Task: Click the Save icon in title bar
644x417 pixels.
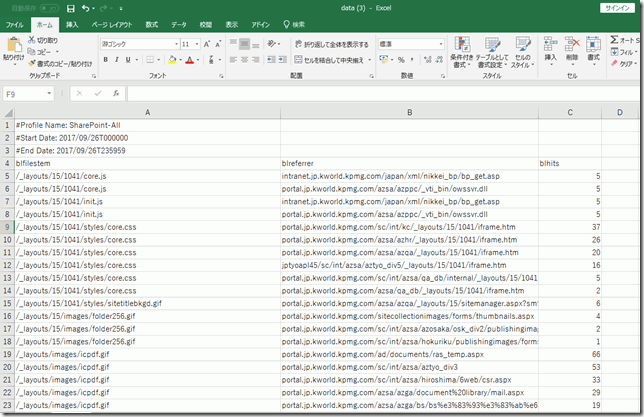Action: click(71, 8)
